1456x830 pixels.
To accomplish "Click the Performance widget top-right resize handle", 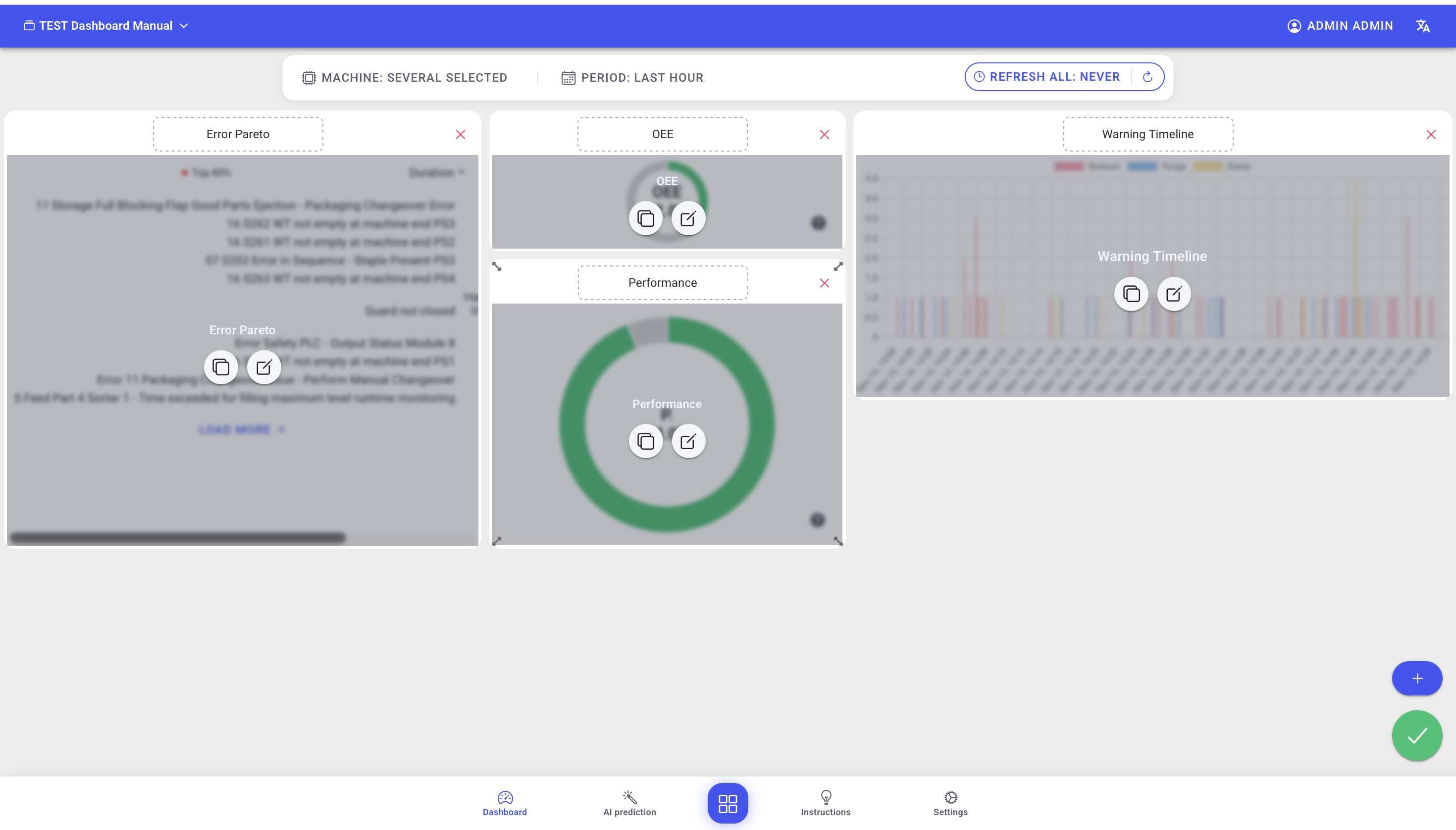I will [x=838, y=266].
